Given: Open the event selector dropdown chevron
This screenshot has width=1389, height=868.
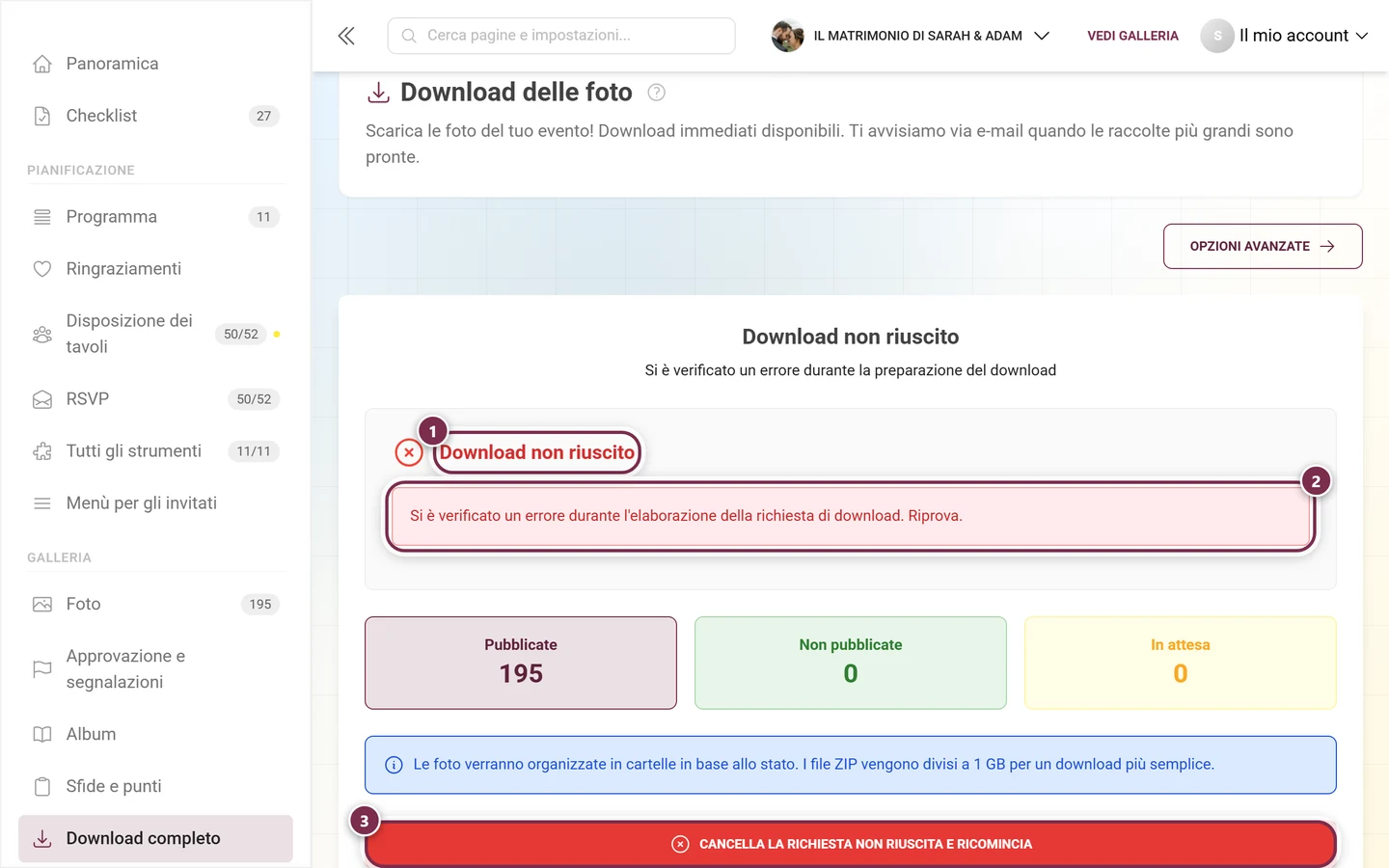Looking at the screenshot, I should [x=1042, y=36].
